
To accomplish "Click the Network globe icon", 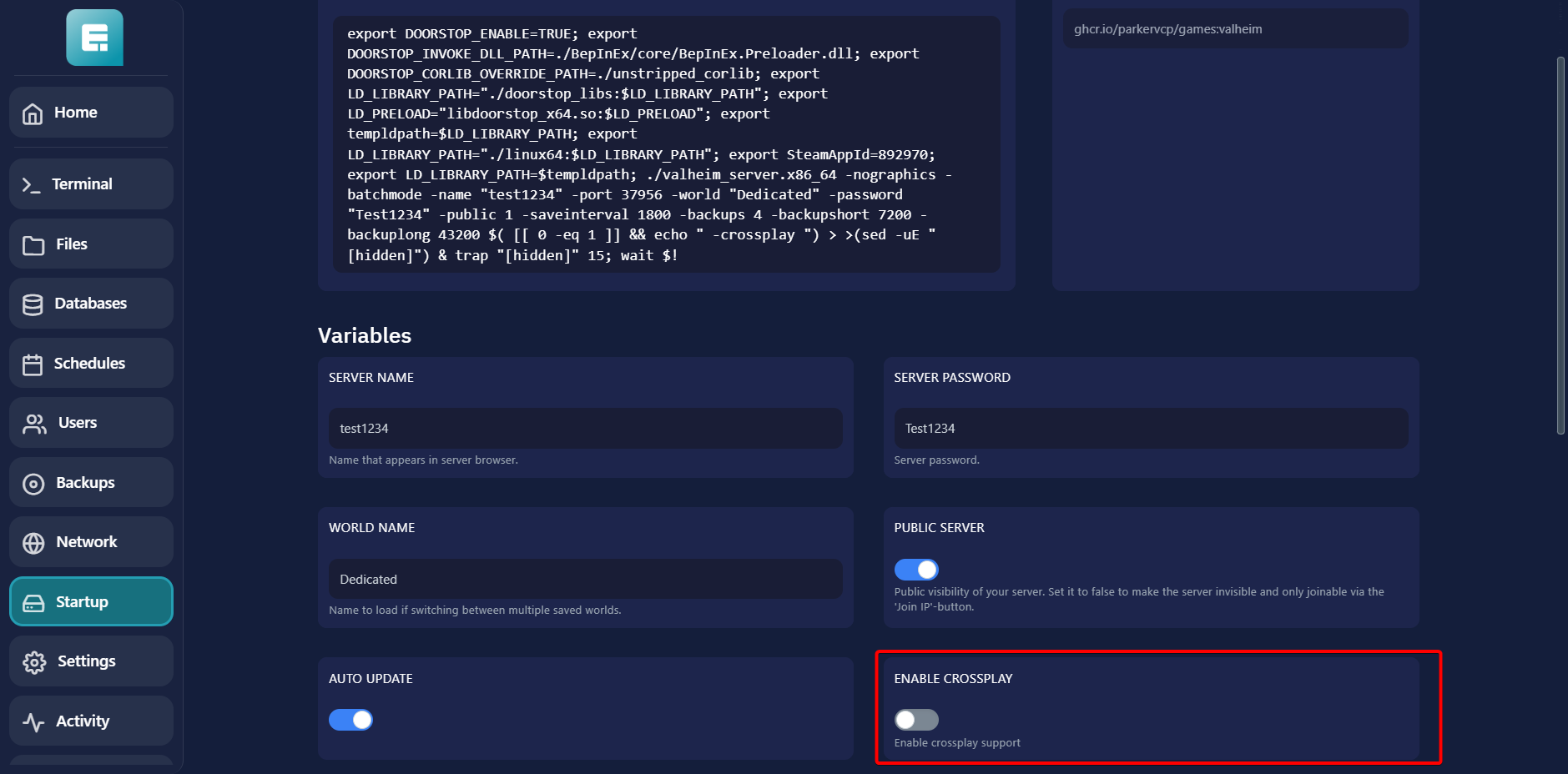I will (33, 543).
